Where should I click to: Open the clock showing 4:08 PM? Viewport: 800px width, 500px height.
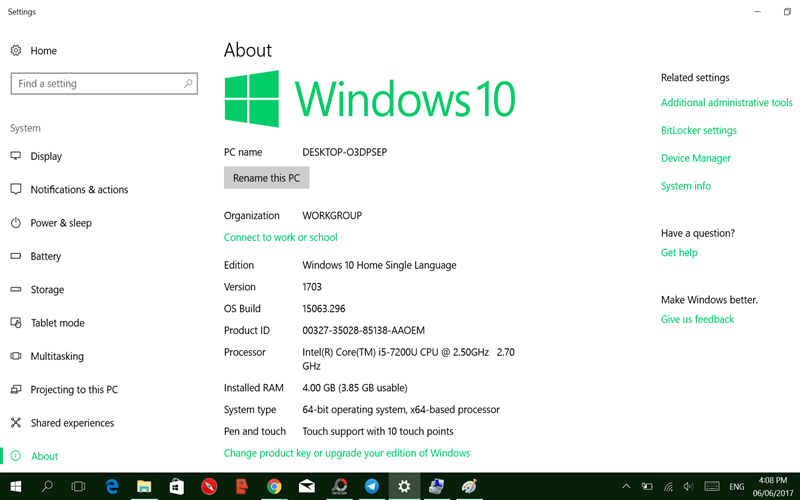[x=773, y=487]
